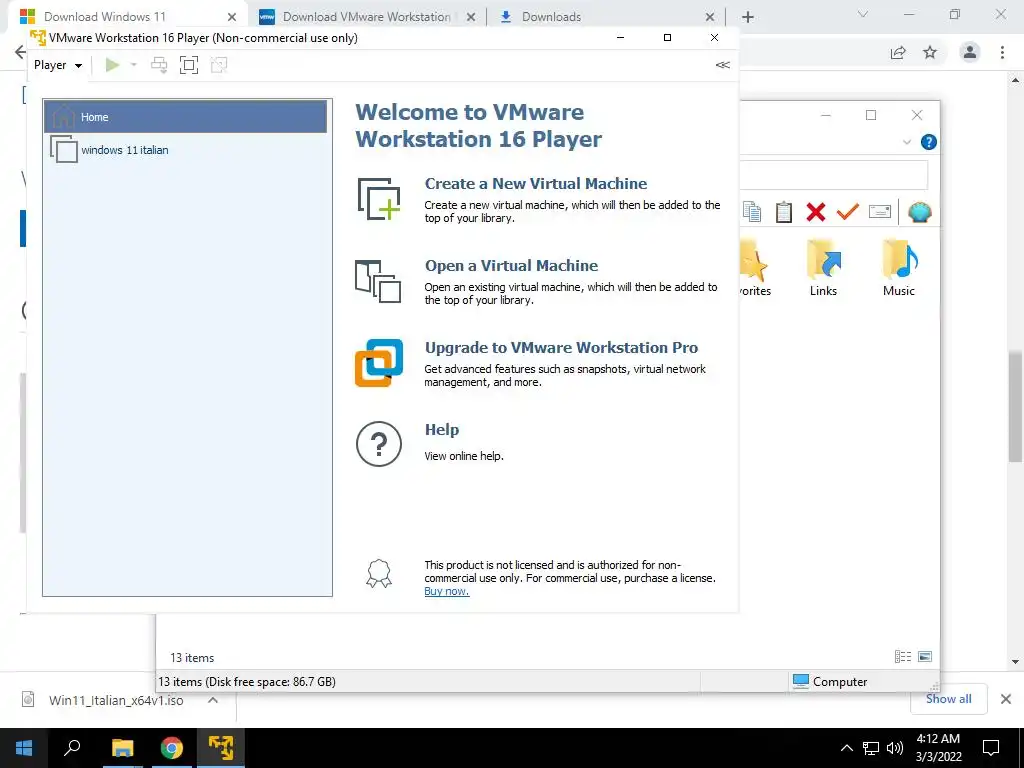Image resolution: width=1024 pixels, height=768 pixels.
Task: Show hidden system tray icons
Action: (846, 748)
